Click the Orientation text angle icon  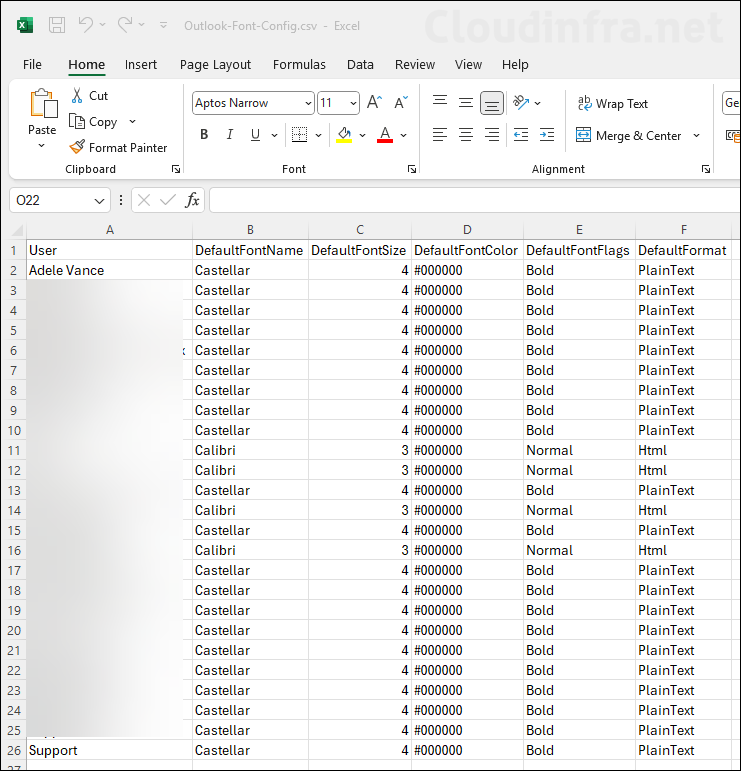pos(521,102)
